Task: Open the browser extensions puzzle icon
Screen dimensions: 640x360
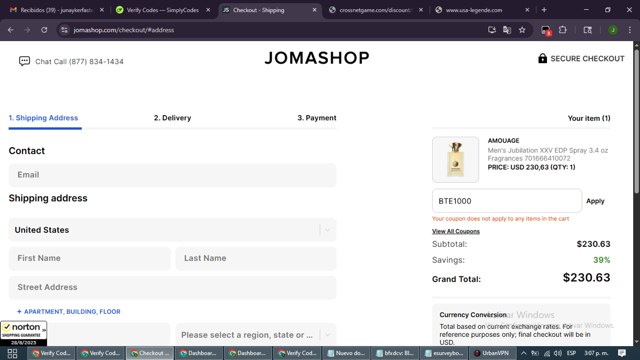Action: (x=562, y=30)
